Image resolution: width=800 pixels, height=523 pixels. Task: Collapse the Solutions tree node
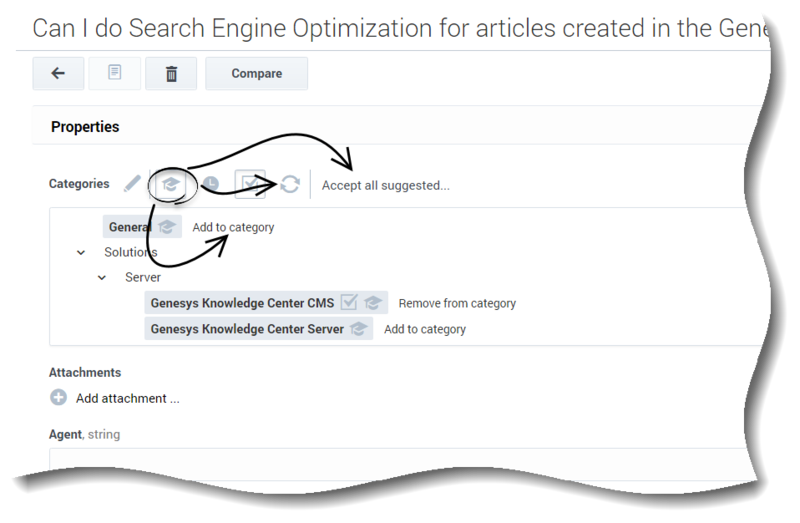[81, 253]
